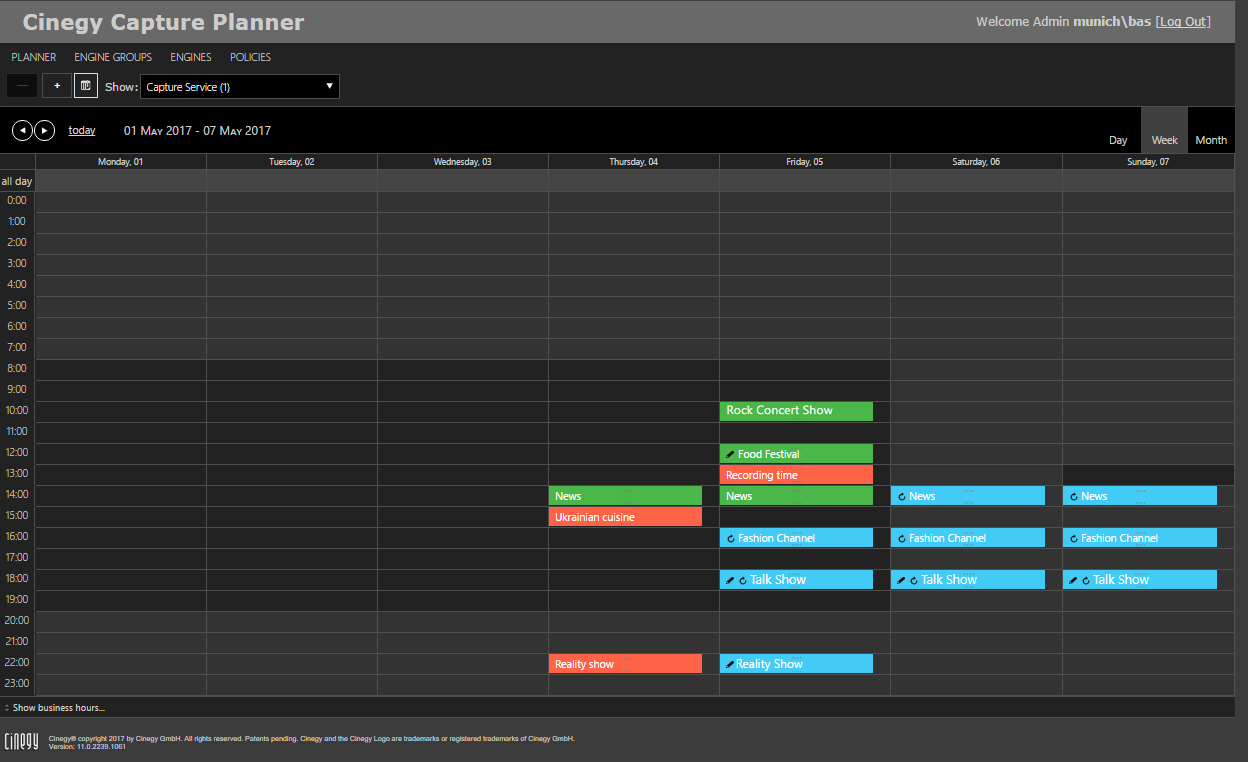This screenshot has height=762, width=1248.
Task: Select the Saturday Talk Show event
Action: point(968,580)
